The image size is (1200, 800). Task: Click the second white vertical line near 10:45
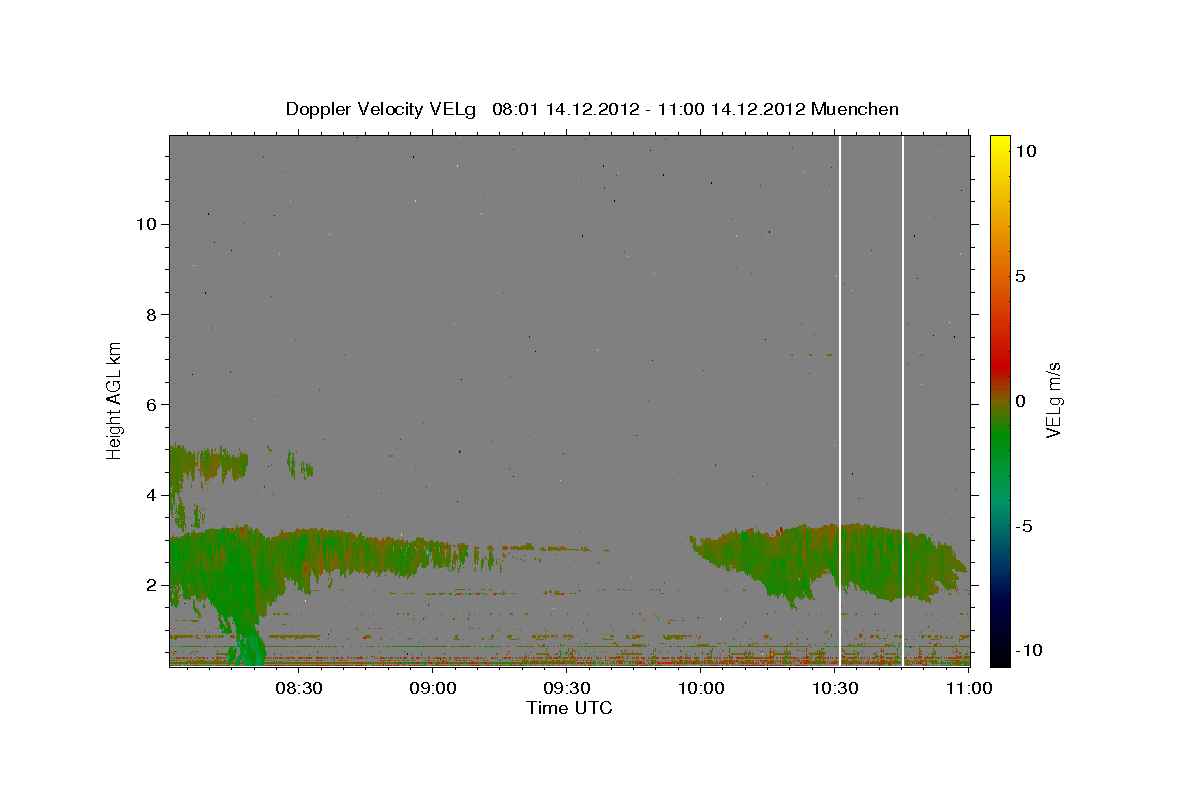coord(903,400)
